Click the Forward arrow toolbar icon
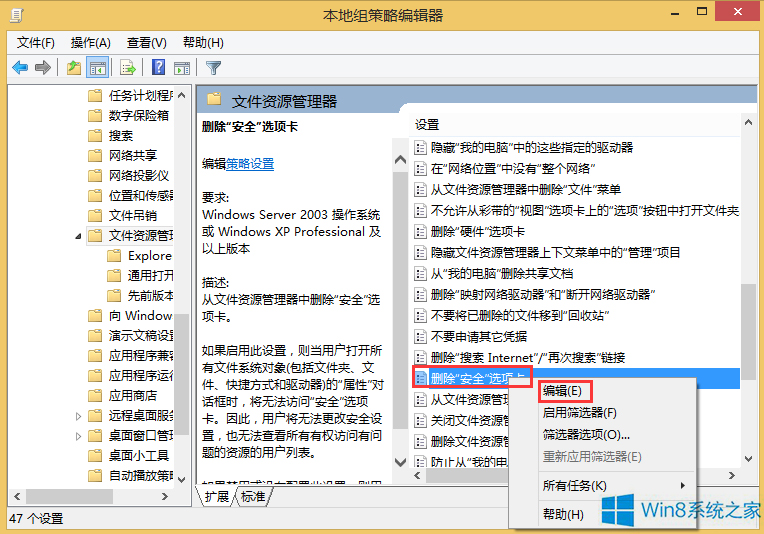This screenshot has width=764, height=534. click(x=43, y=68)
